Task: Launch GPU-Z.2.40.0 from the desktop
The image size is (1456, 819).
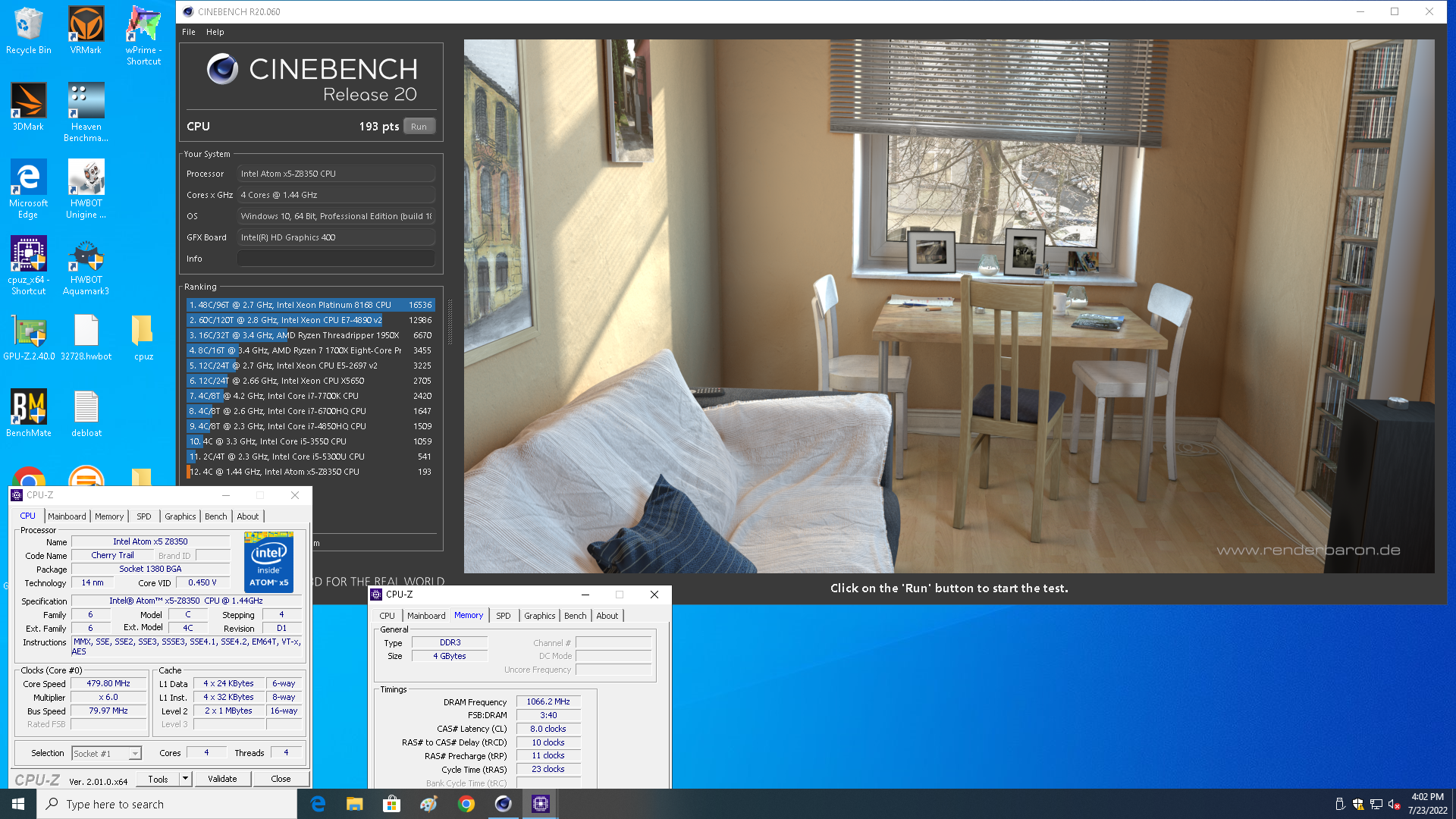Action: pos(28,337)
